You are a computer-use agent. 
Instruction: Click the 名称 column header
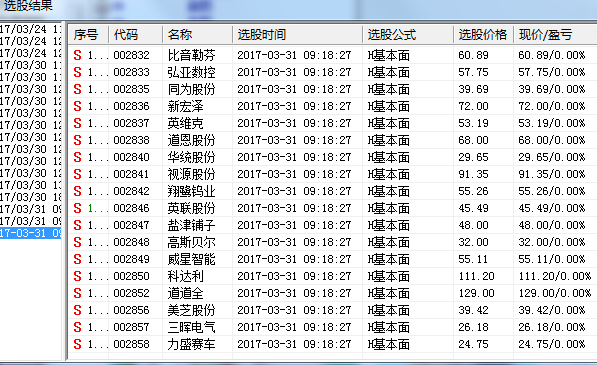click(197, 35)
